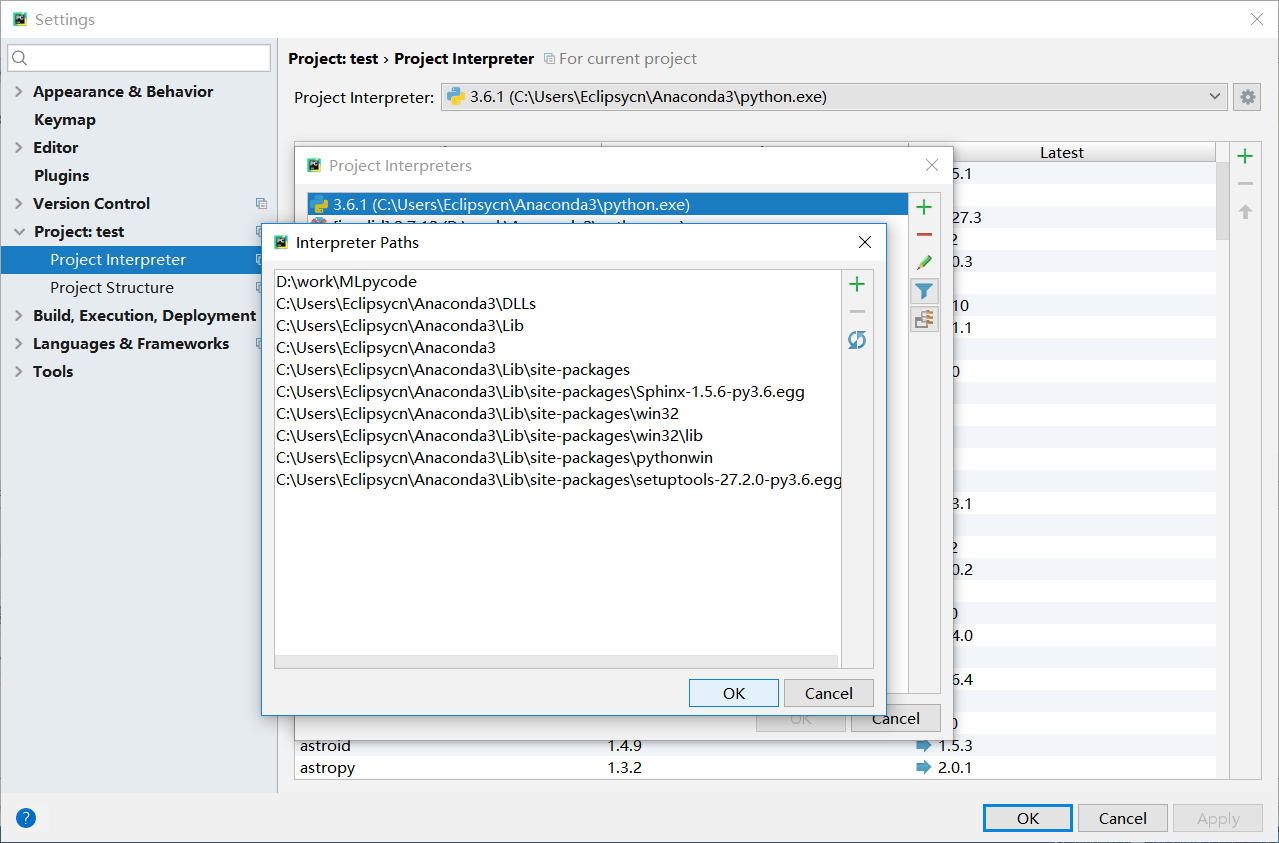Open the help question mark icon
This screenshot has height=843, width=1279.
[x=26, y=818]
